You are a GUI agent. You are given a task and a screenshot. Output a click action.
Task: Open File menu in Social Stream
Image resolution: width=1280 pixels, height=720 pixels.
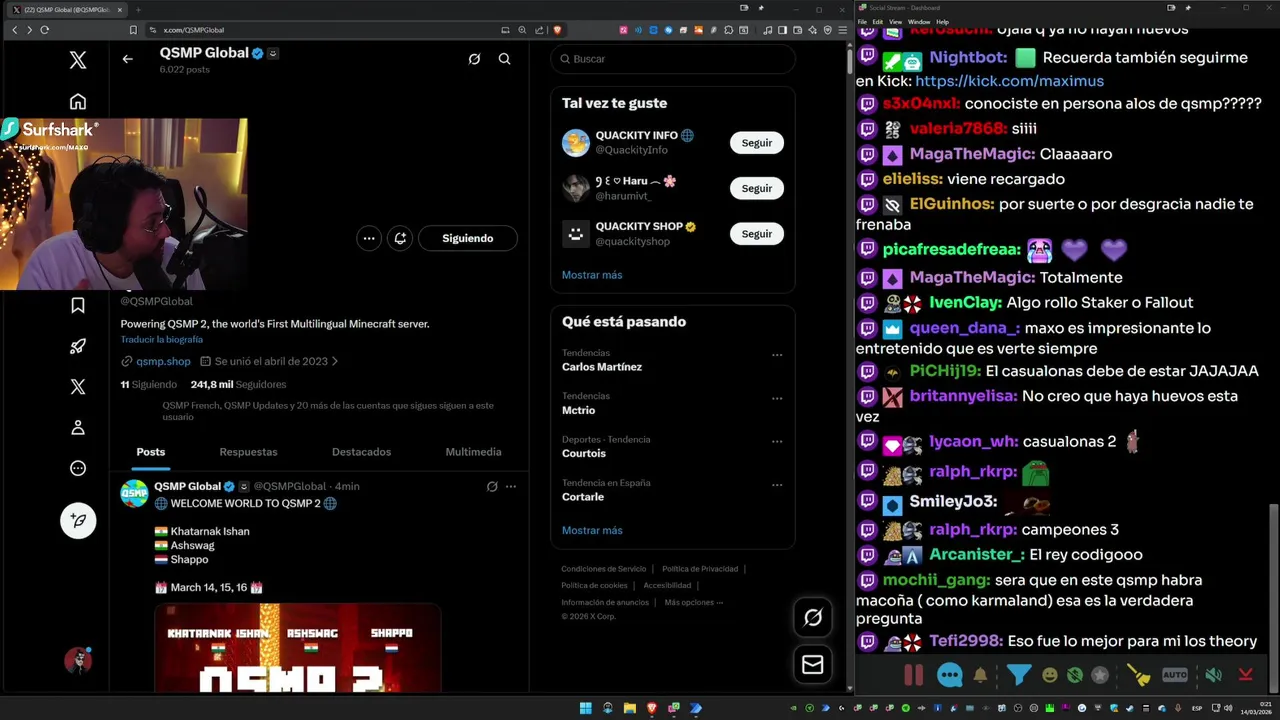[x=863, y=21]
